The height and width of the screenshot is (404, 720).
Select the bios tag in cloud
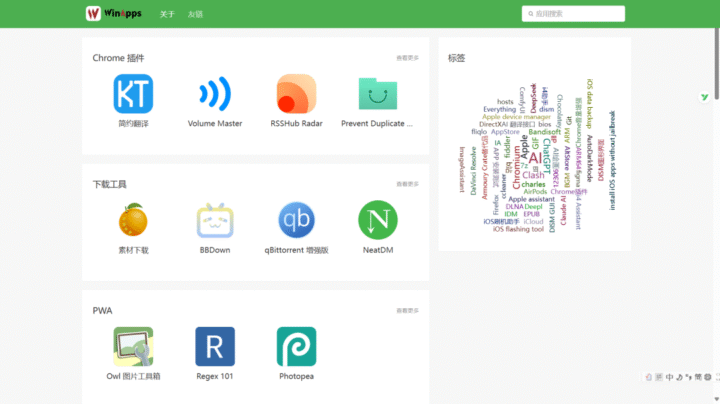point(545,124)
